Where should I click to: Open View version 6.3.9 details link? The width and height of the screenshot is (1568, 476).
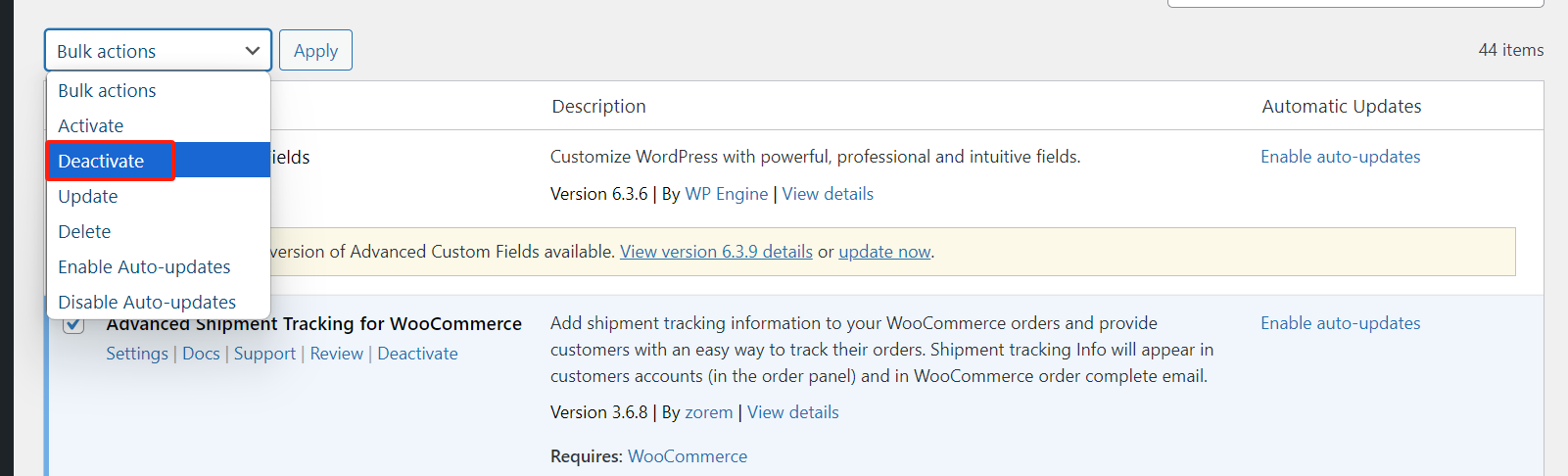(716, 252)
